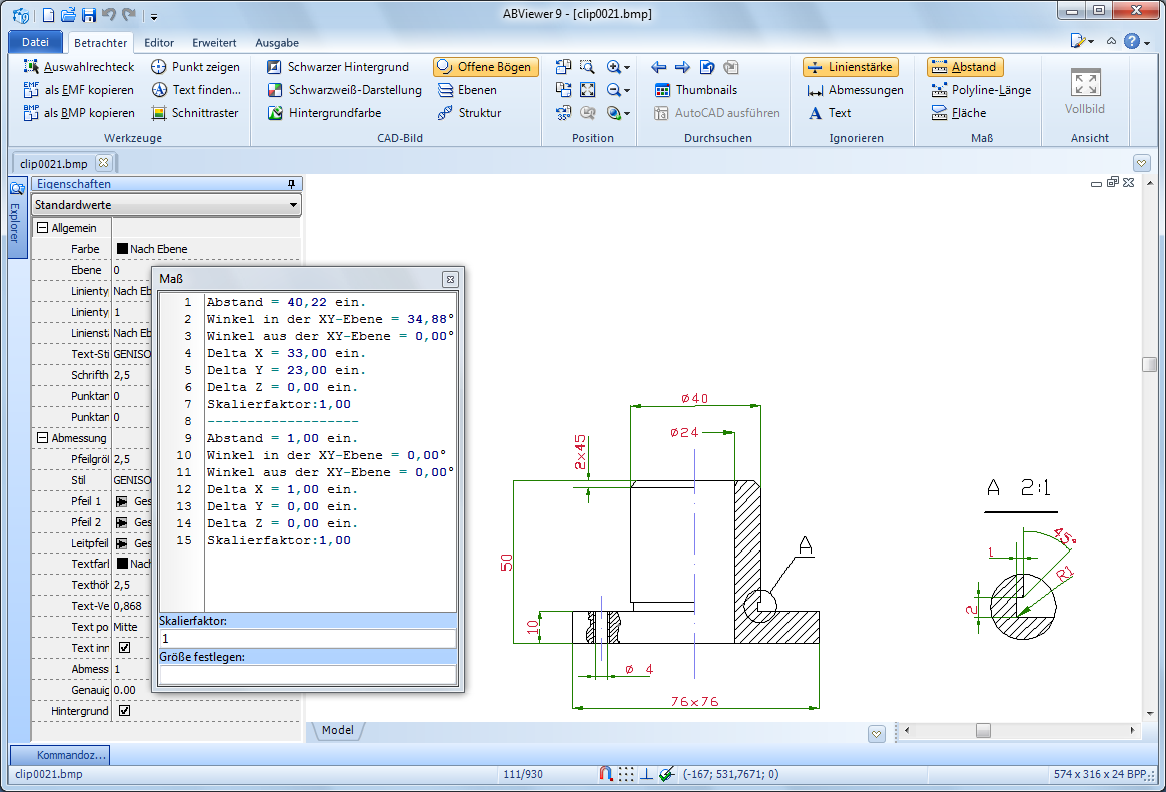Click the Kommandozeile button at bottom
The width and height of the screenshot is (1166, 792).
tap(60, 755)
